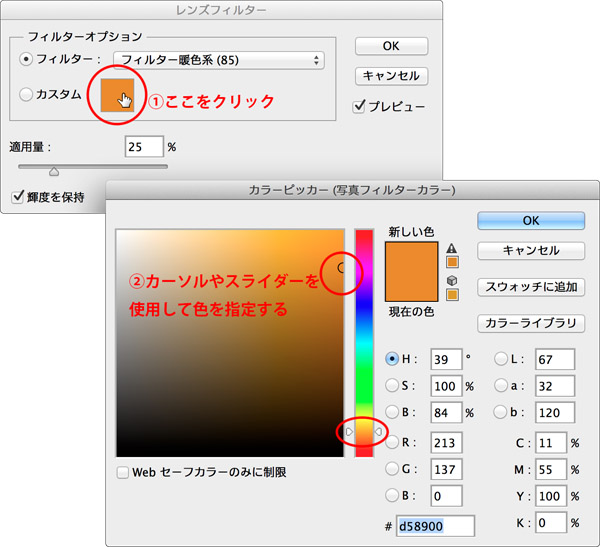Image resolution: width=600 pixels, height=547 pixels.
Task: Click the スウォッチに追加 button
Action: (x=531, y=287)
